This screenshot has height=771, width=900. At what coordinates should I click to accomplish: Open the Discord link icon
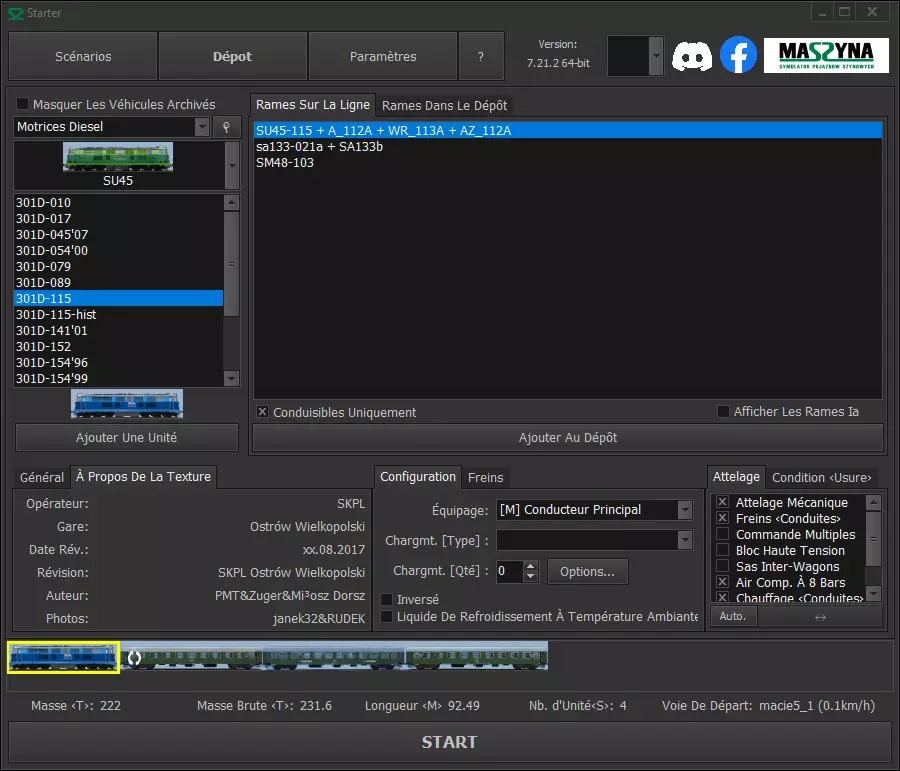(692, 56)
